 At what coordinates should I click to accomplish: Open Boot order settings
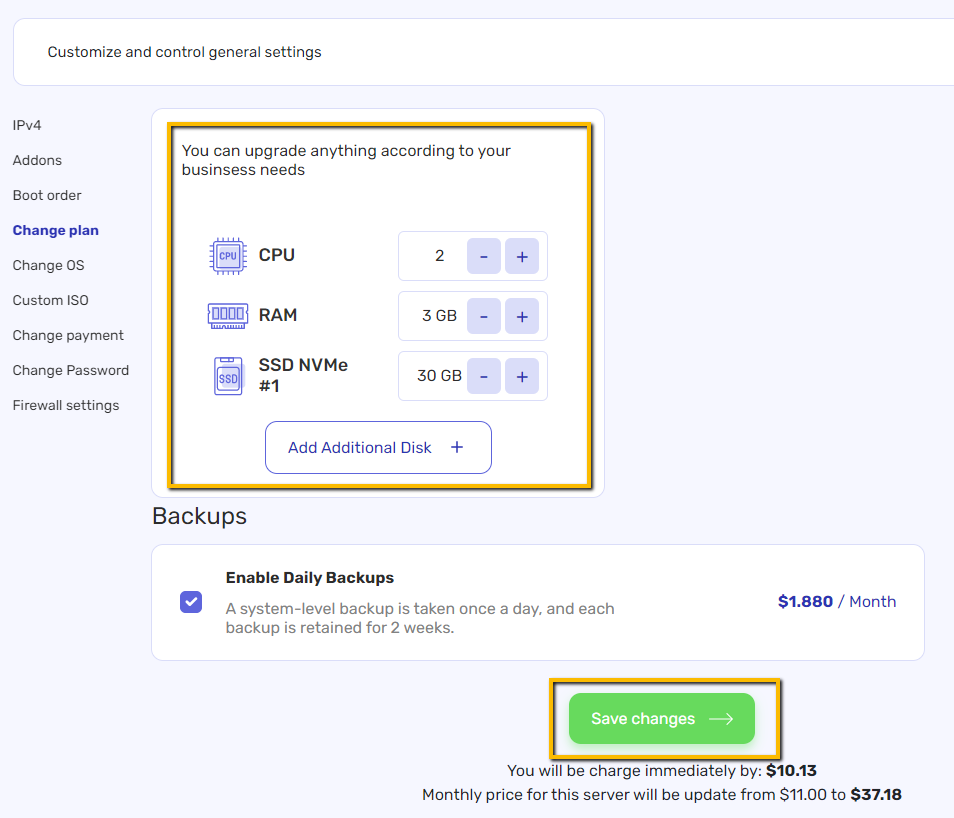[x=47, y=195]
